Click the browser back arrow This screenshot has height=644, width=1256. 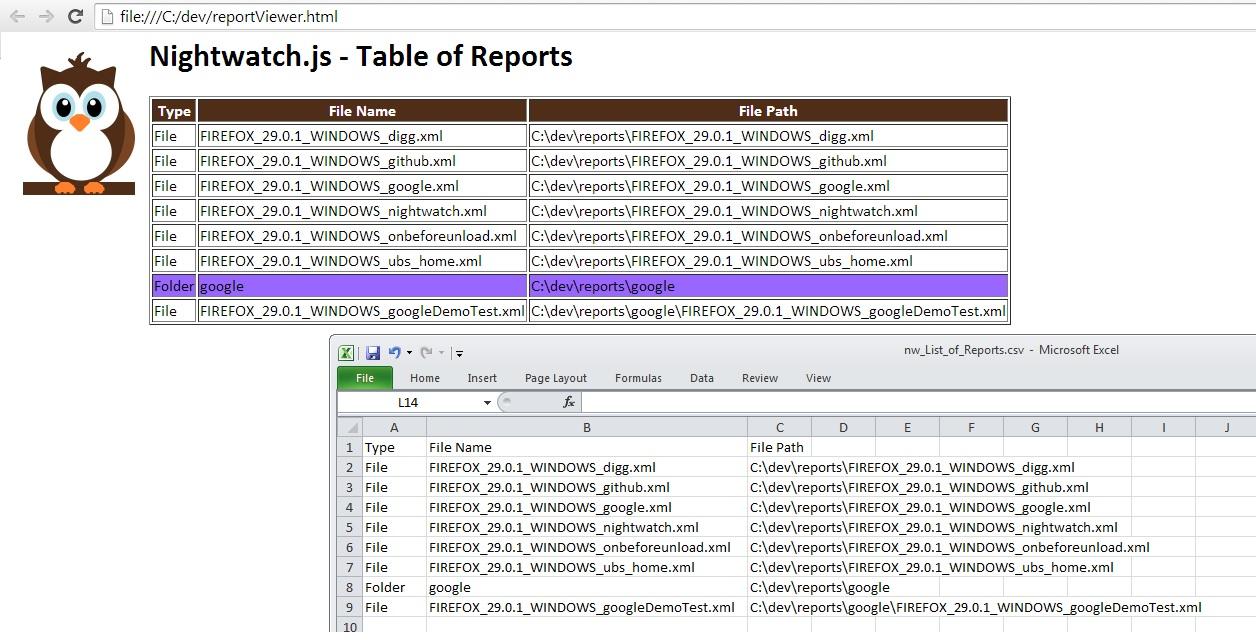point(17,16)
